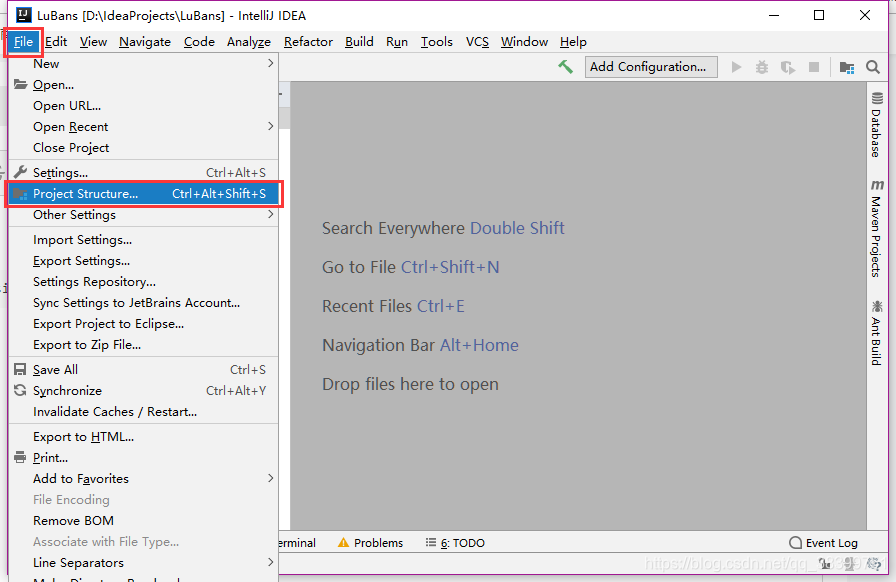Open the Code menu
Image resolution: width=896 pixels, height=582 pixels.
pyautogui.click(x=199, y=42)
